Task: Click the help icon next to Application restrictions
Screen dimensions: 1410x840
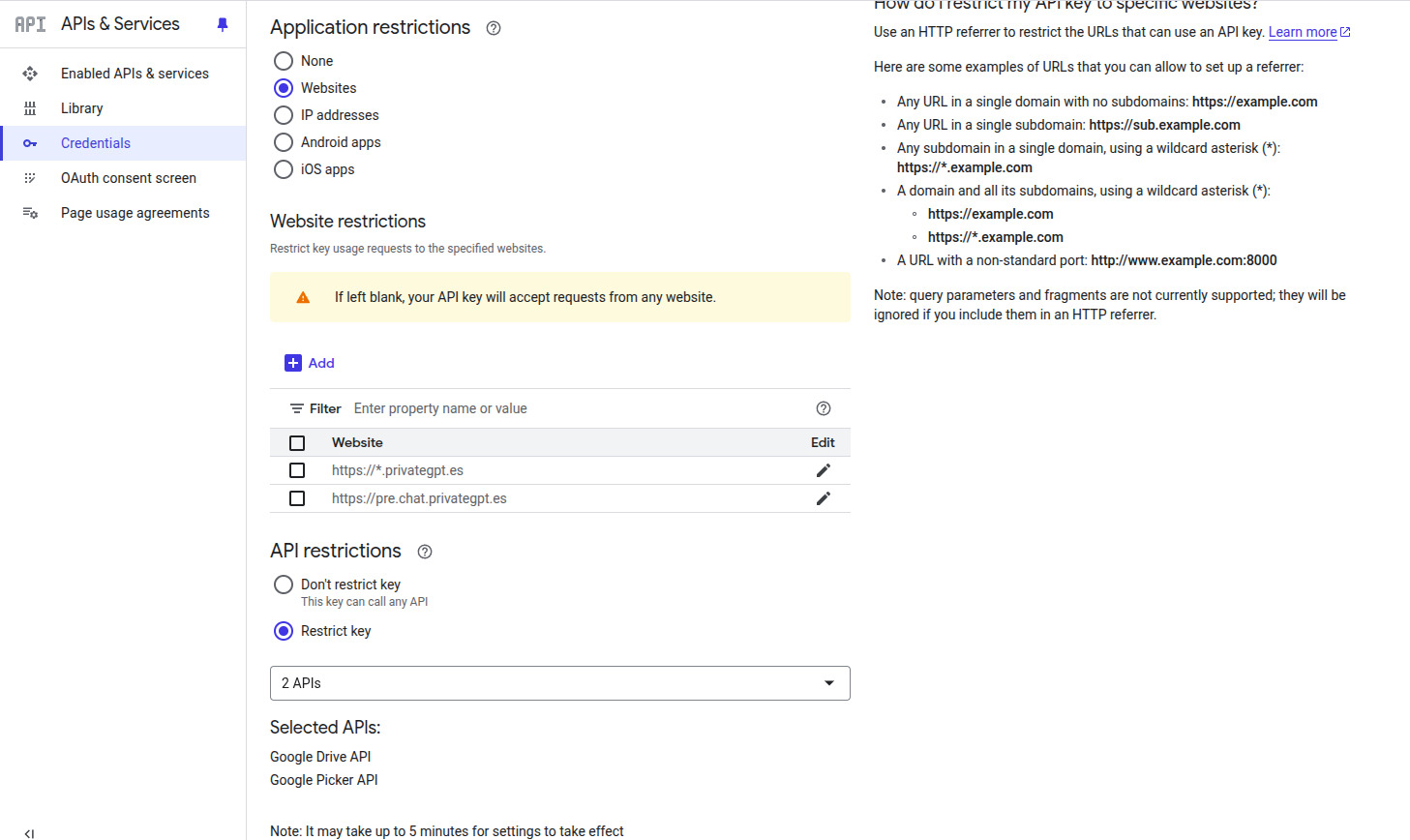Action: (x=494, y=28)
